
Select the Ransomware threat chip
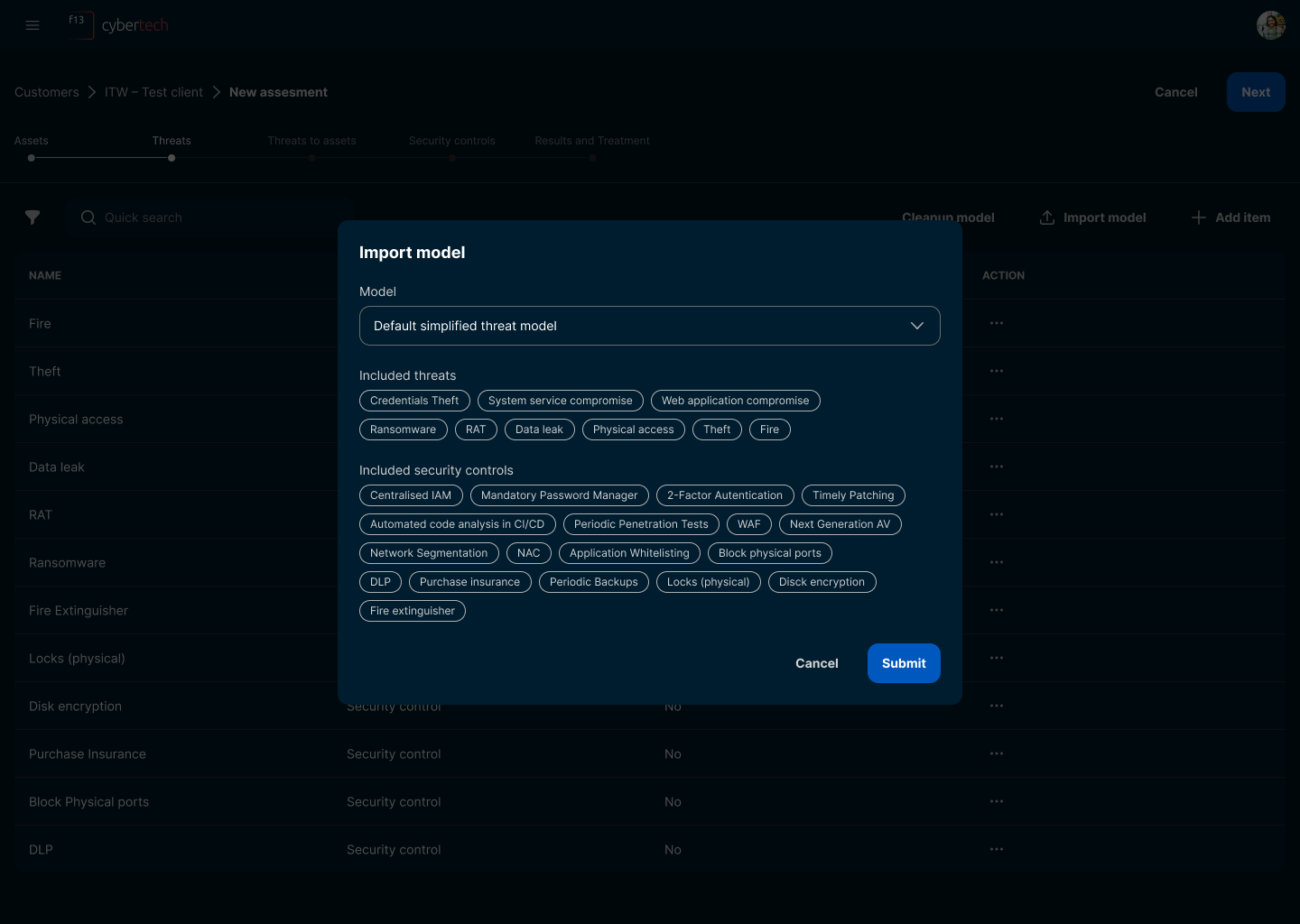click(403, 430)
